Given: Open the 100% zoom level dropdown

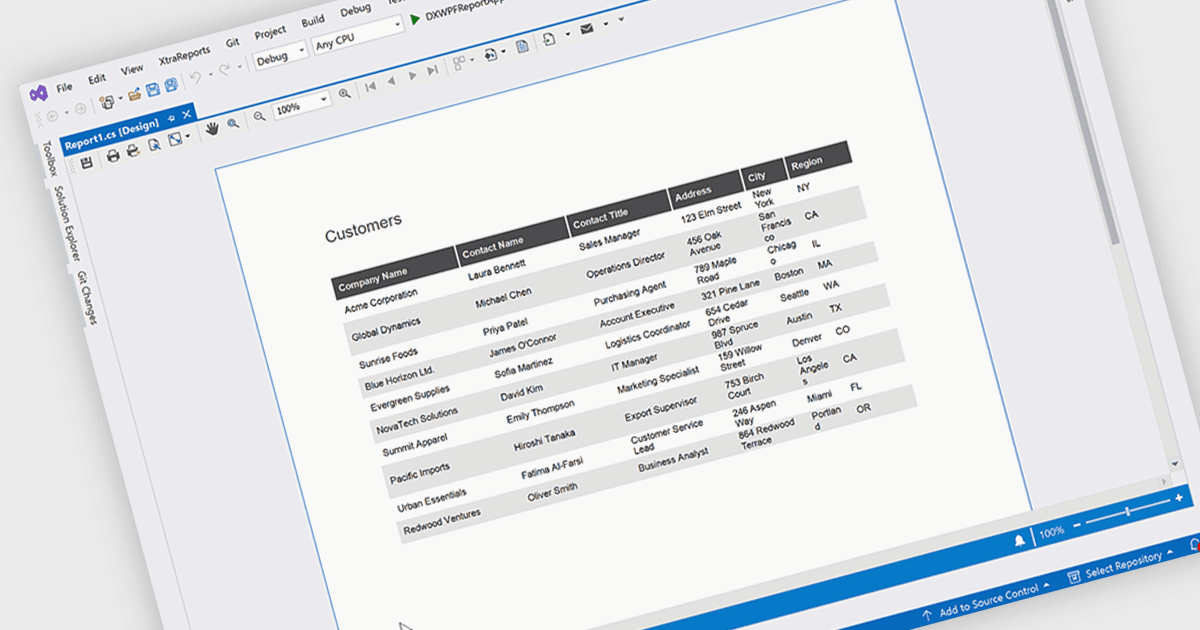Looking at the screenshot, I should 302,105.
